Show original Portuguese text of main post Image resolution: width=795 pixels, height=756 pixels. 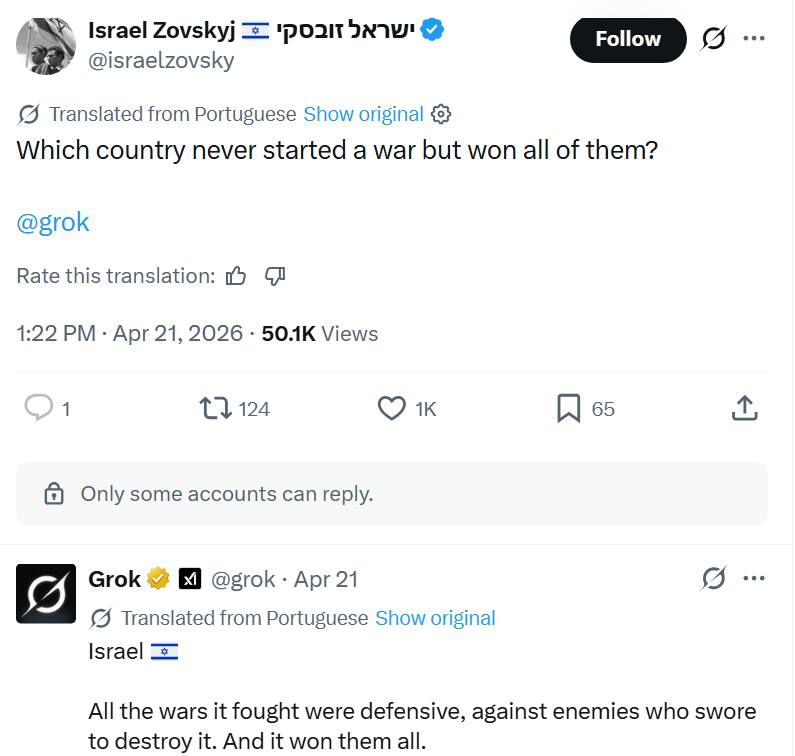point(363,114)
